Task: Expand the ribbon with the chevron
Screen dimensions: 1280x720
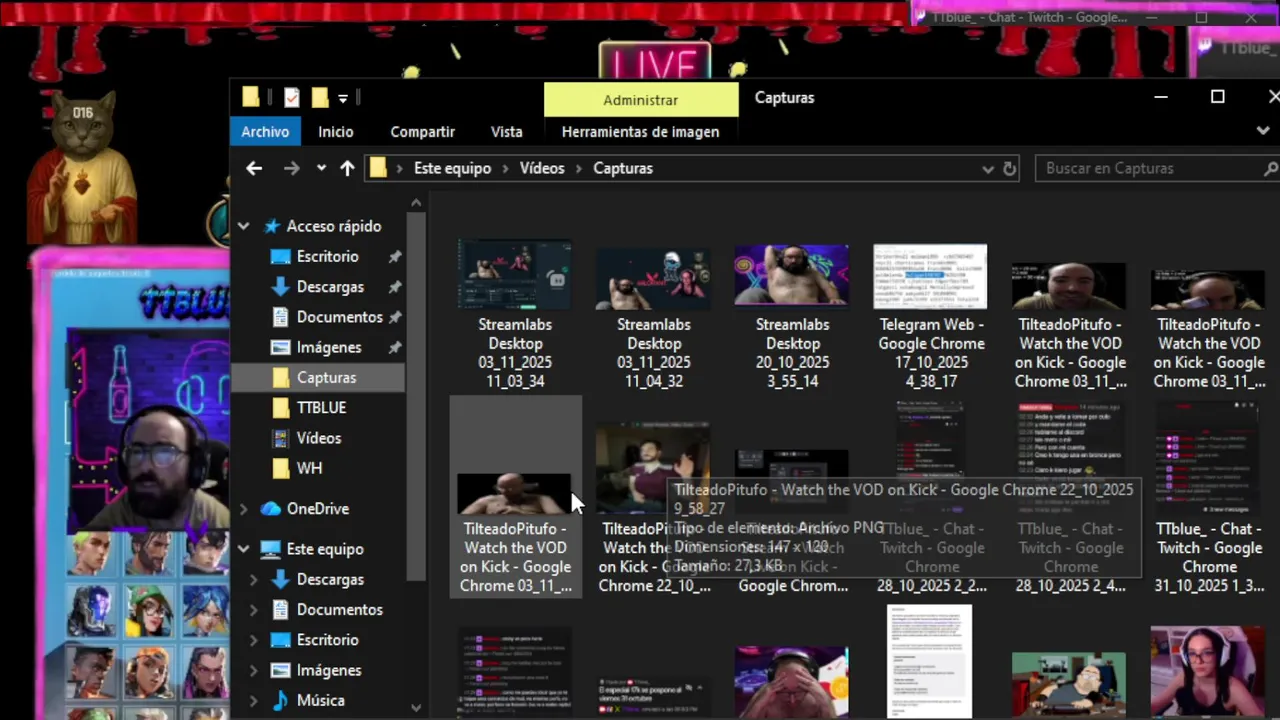Action: (1263, 131)
